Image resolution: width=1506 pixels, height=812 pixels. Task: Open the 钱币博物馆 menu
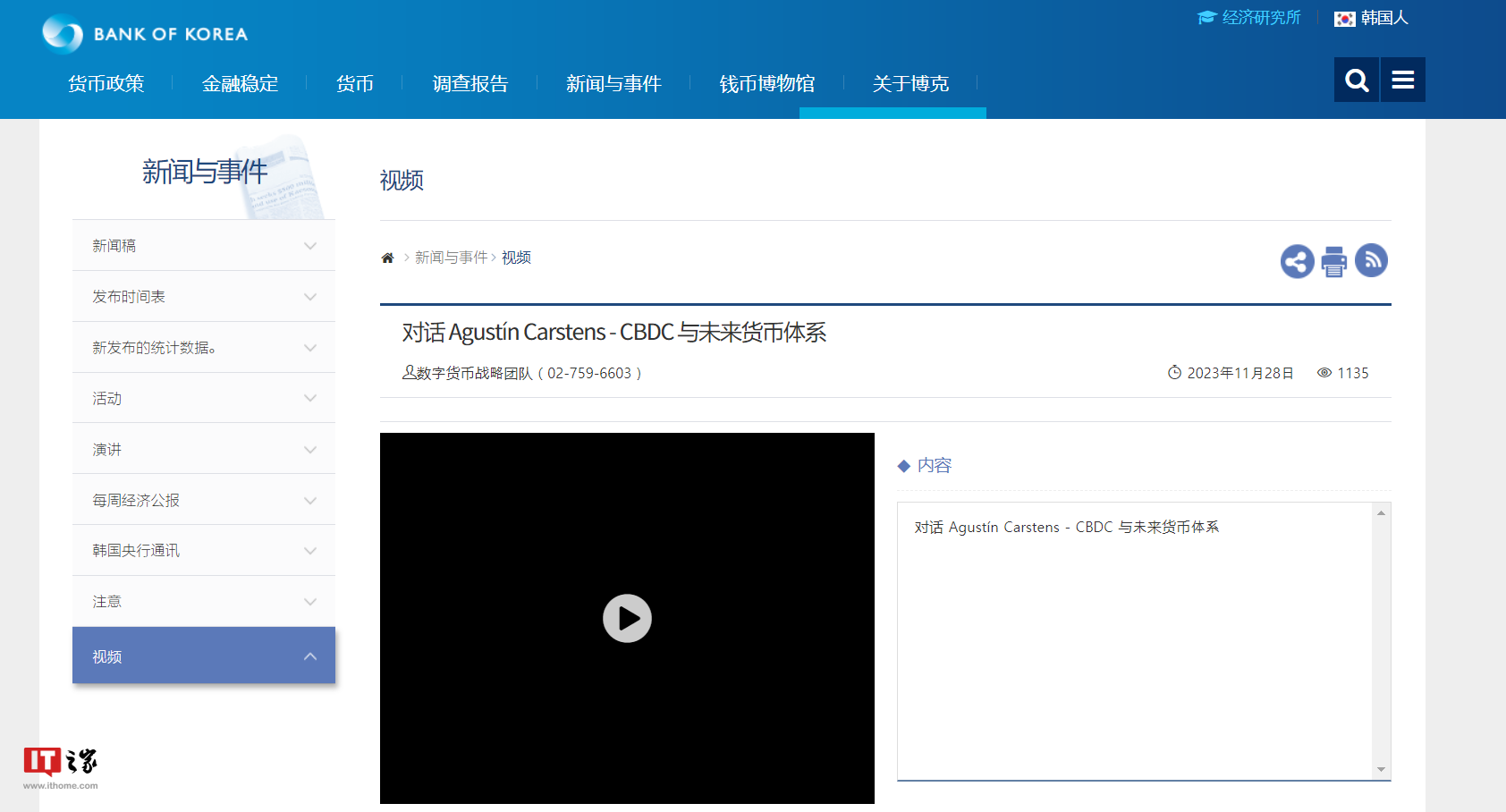[768, 83]
